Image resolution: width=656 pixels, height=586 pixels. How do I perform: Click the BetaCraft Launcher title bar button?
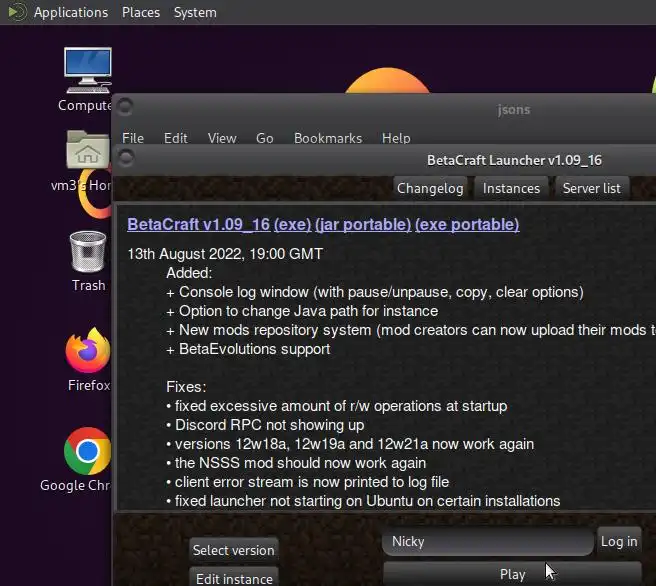coord(126,158)
